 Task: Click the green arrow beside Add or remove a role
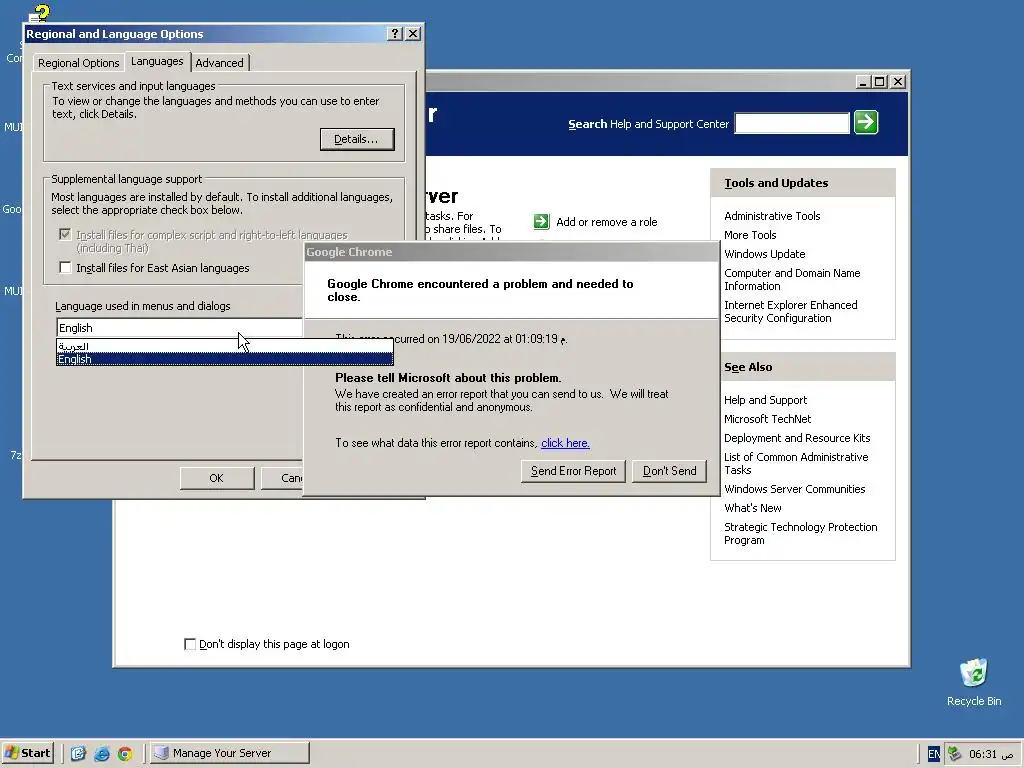point(541,222)
